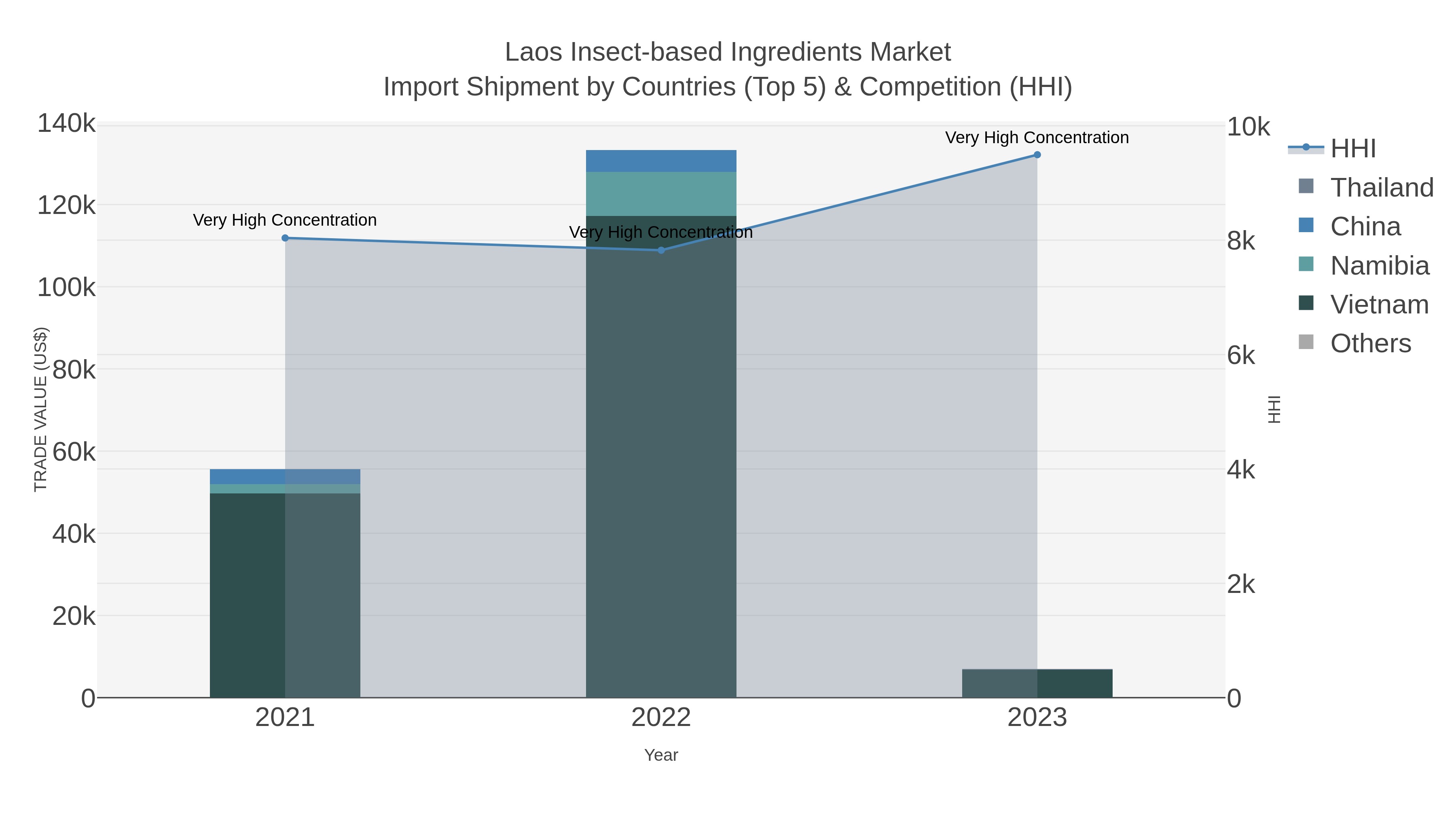Screen dimensions: 1456x819
Task: Click Namibia teal legend swatch
Action: 1306,264
